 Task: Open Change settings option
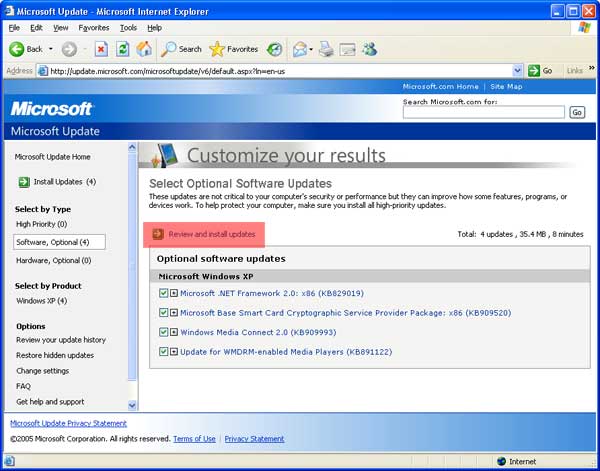click(42, 371)
